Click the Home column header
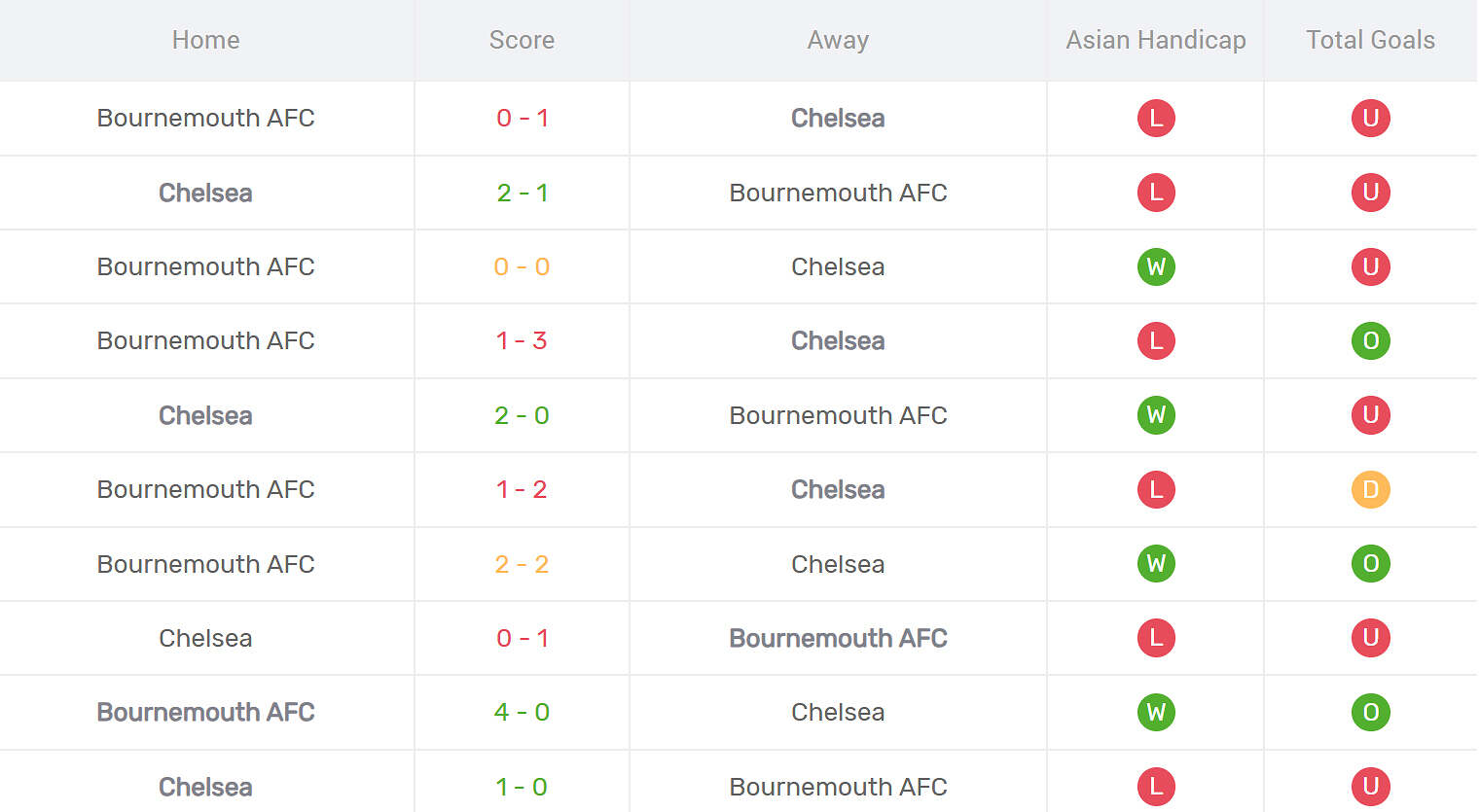1480x812 pixels. [205, 40]
